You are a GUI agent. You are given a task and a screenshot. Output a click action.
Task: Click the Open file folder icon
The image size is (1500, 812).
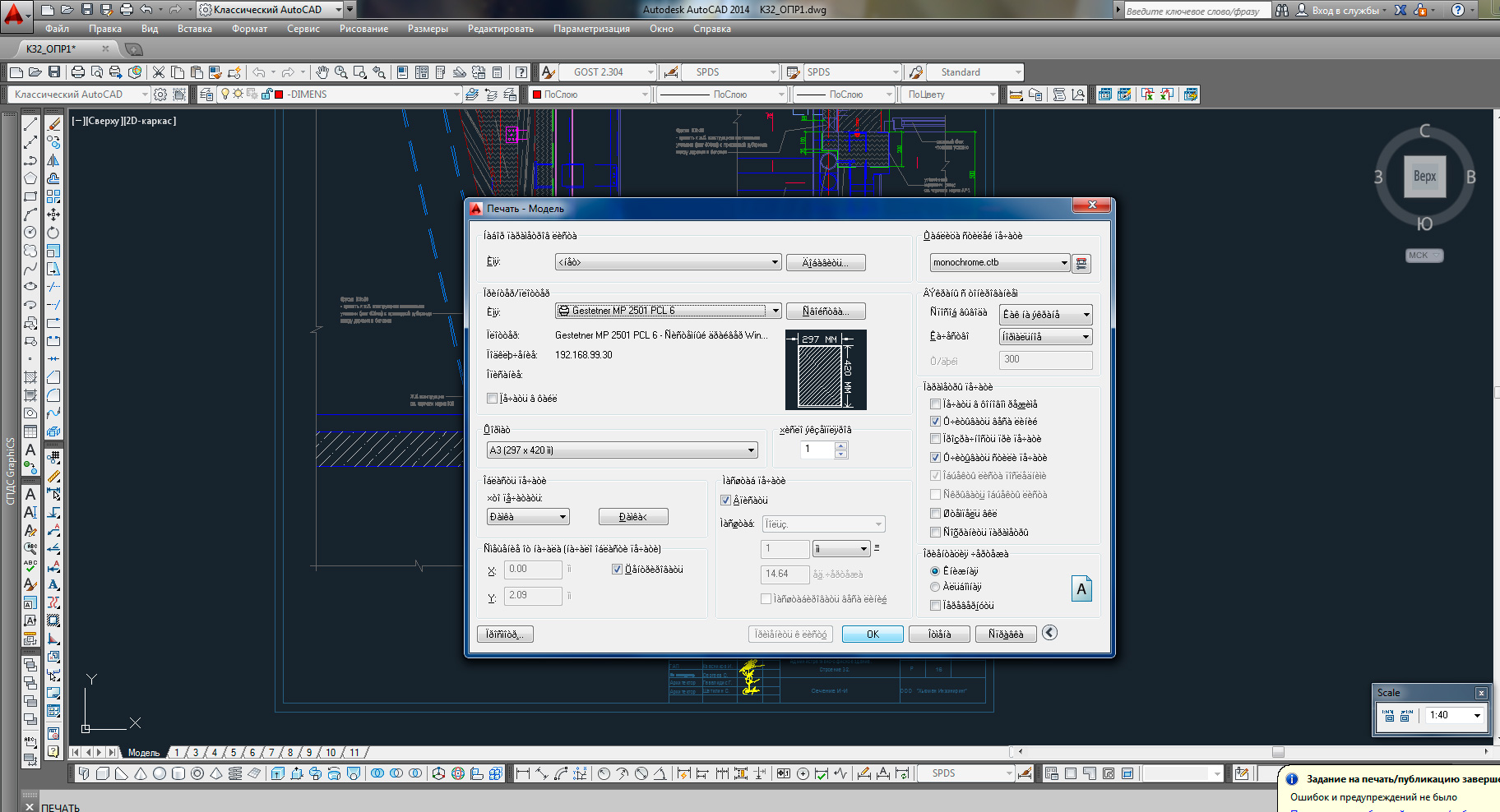pos(35,72)
